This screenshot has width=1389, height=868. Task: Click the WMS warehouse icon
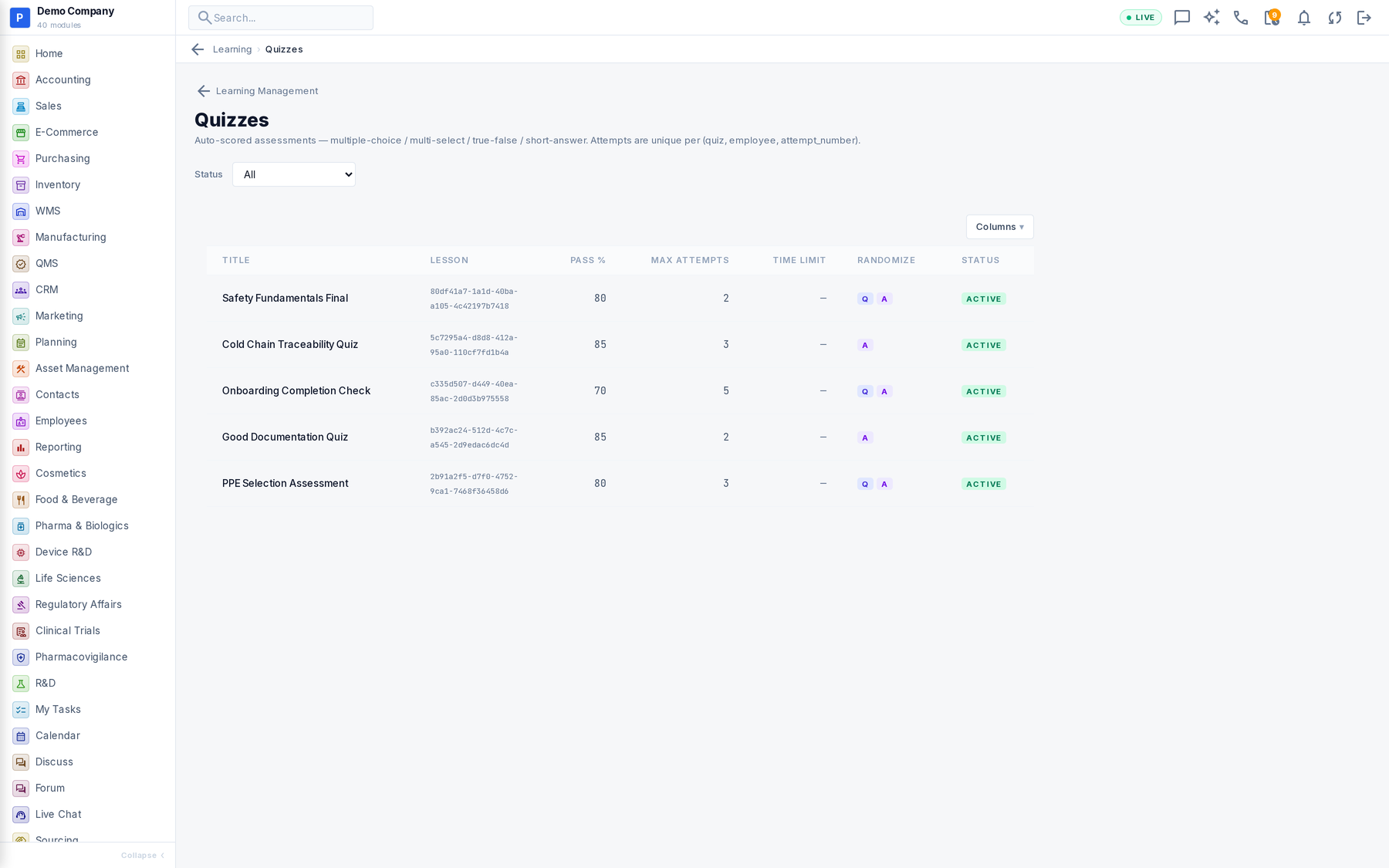(x=21, y=211)
